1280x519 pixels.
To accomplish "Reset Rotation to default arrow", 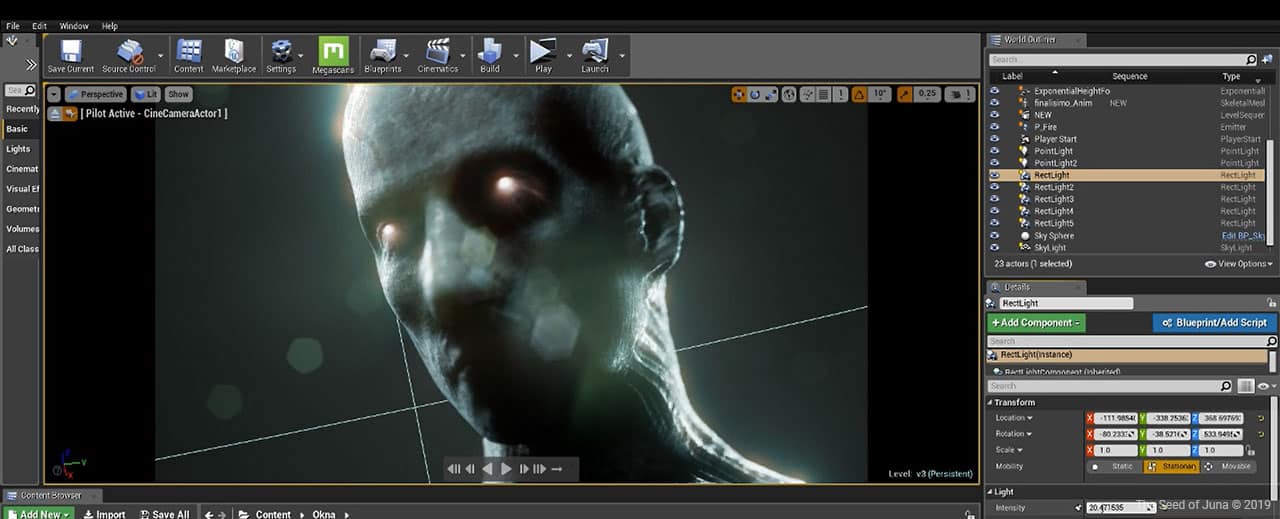I will coord(1261,434).
